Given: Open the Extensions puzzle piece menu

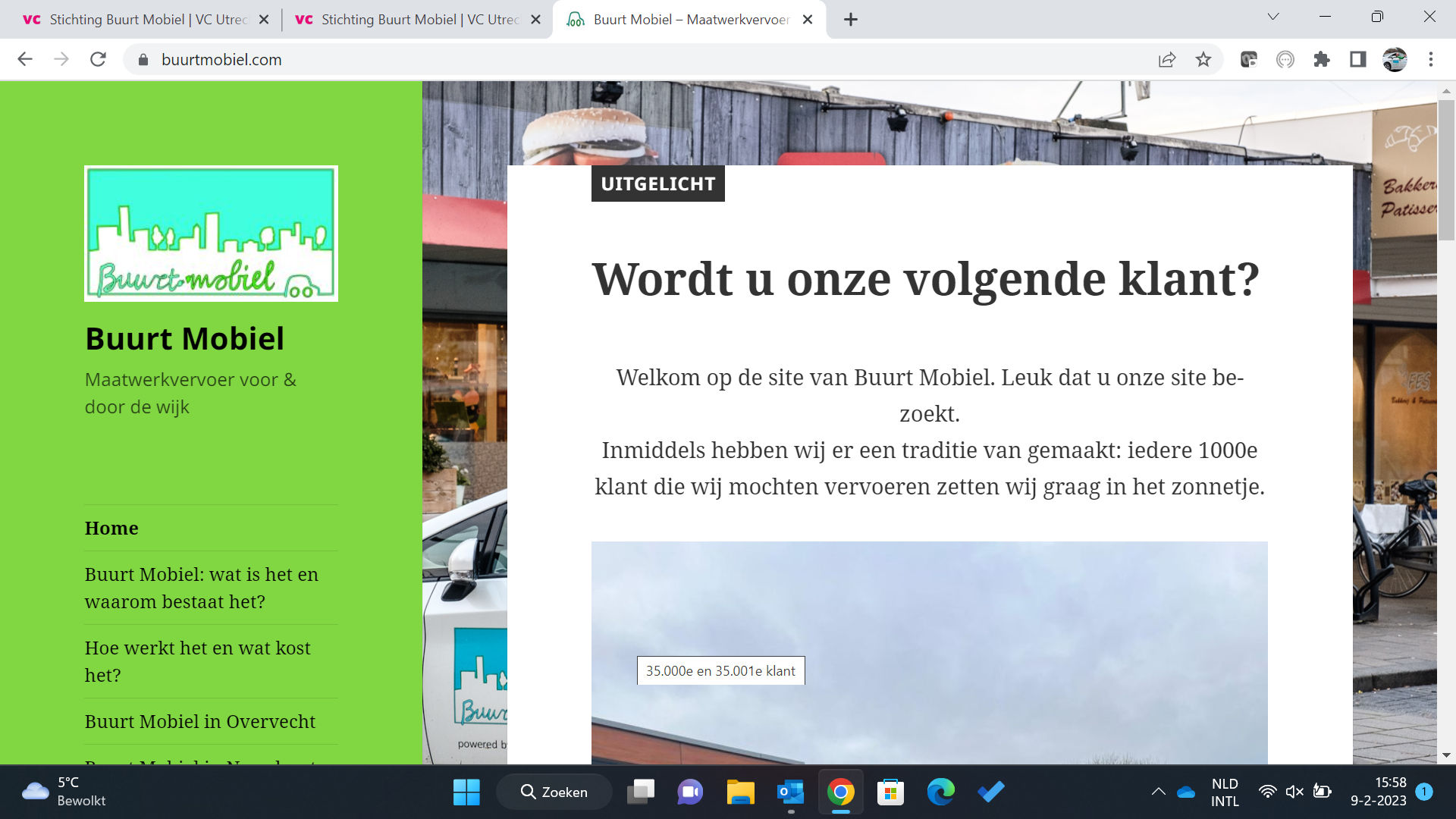Looking at the screenshot, I should tap(1321, 59).
